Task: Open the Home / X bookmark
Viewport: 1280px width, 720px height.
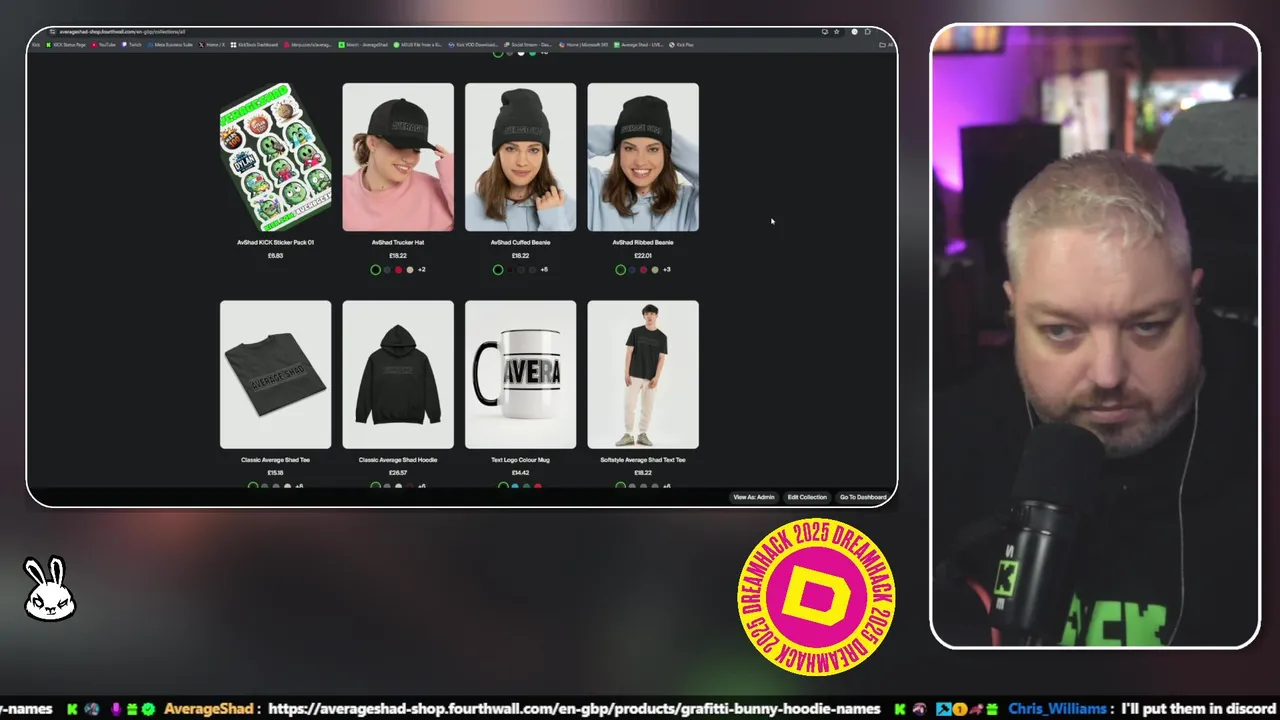Action: tap(212, 45)
